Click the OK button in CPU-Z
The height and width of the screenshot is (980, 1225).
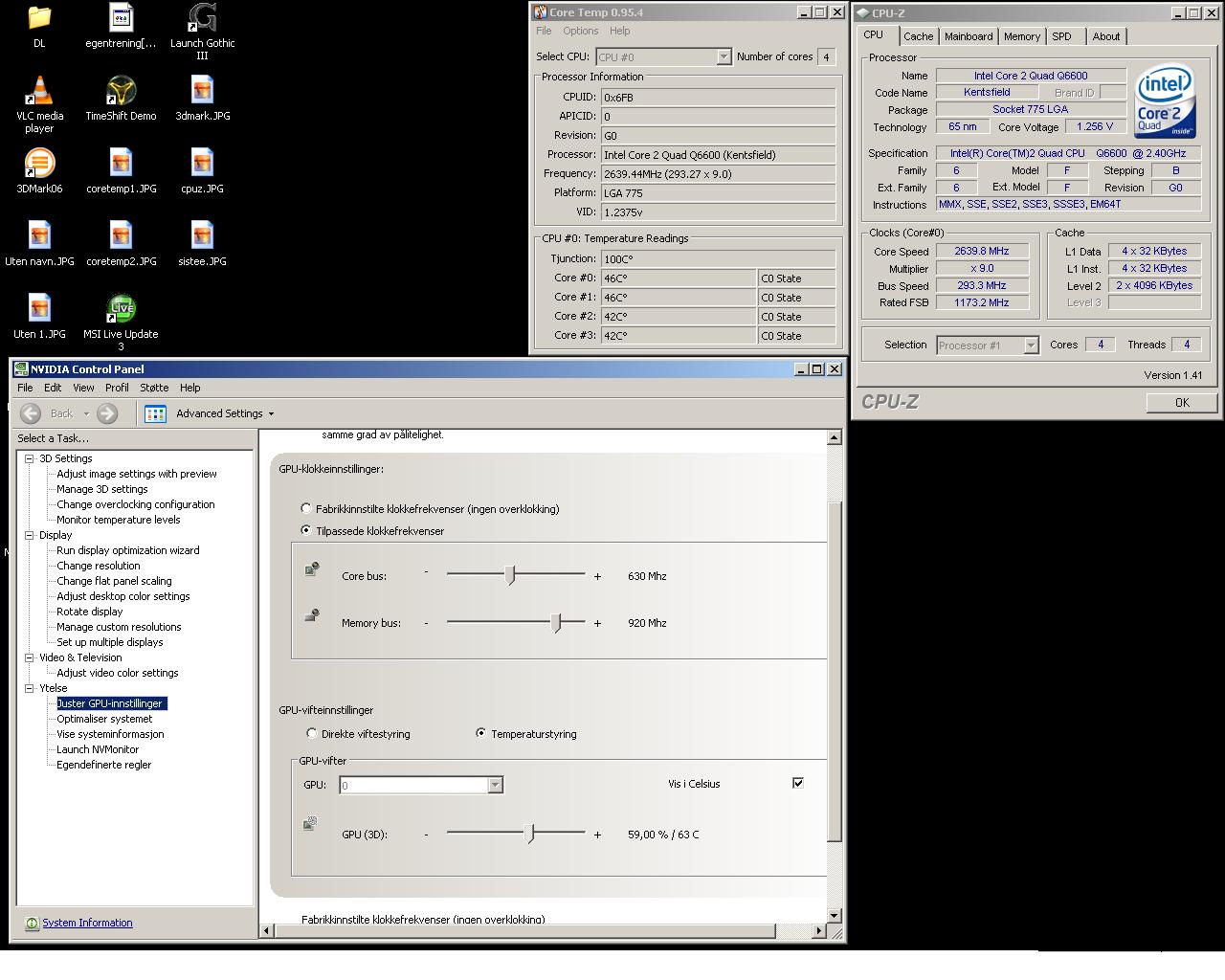pyautogui.click(x=1181, y=402)
